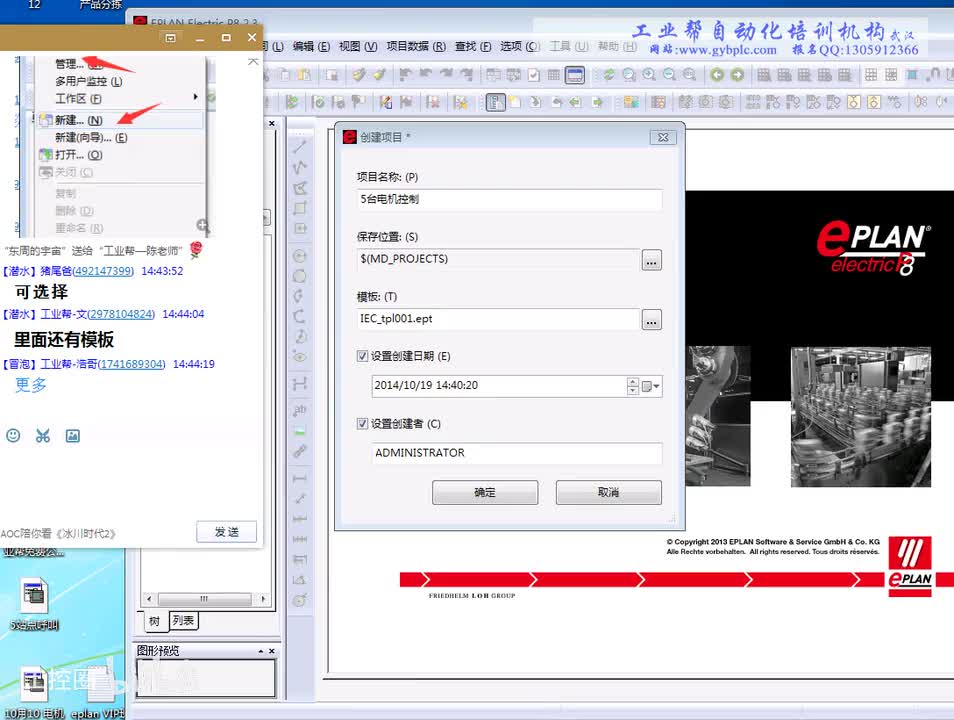The height and width of the screenshot is (720, 954).
Task: Open the 视图(V) menu
Action: click(x=358, y=46)
